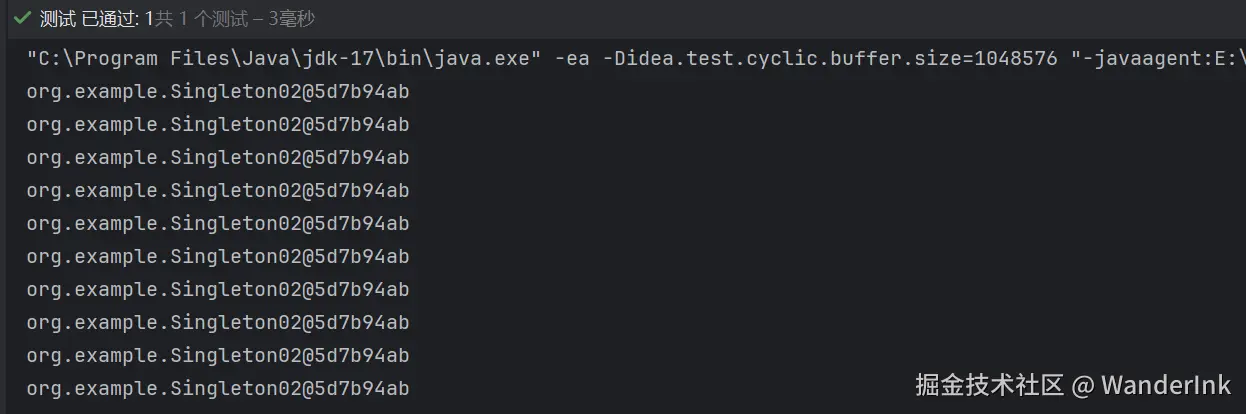This screenshot has width=1246, height=414.
Task: Select the fifth Singleton02 output line
Action: coord(218,224)
